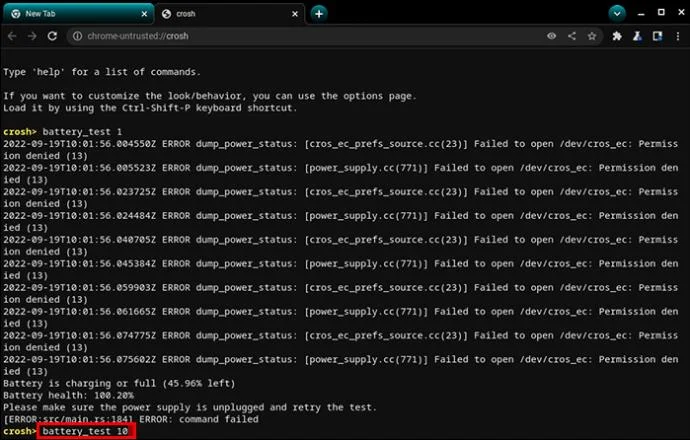Viewport: 690px width, 440px height.
Task: Open Chrome Labs flask icon
Action: tap(637, 36)
